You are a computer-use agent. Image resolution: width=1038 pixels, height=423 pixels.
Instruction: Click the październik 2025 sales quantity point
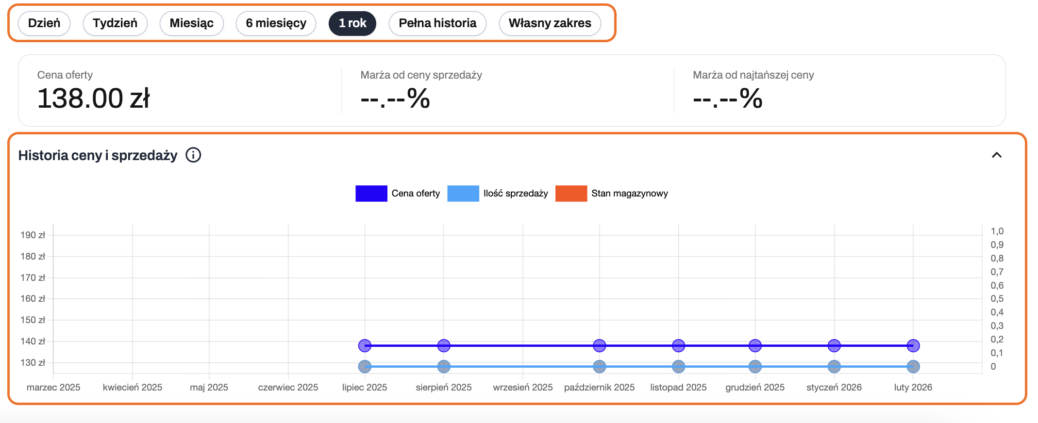pos(599,367)
